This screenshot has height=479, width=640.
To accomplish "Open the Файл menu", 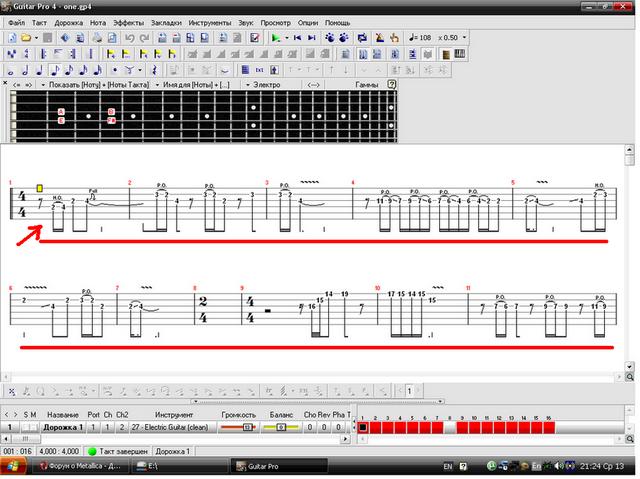I will [16, 21].
